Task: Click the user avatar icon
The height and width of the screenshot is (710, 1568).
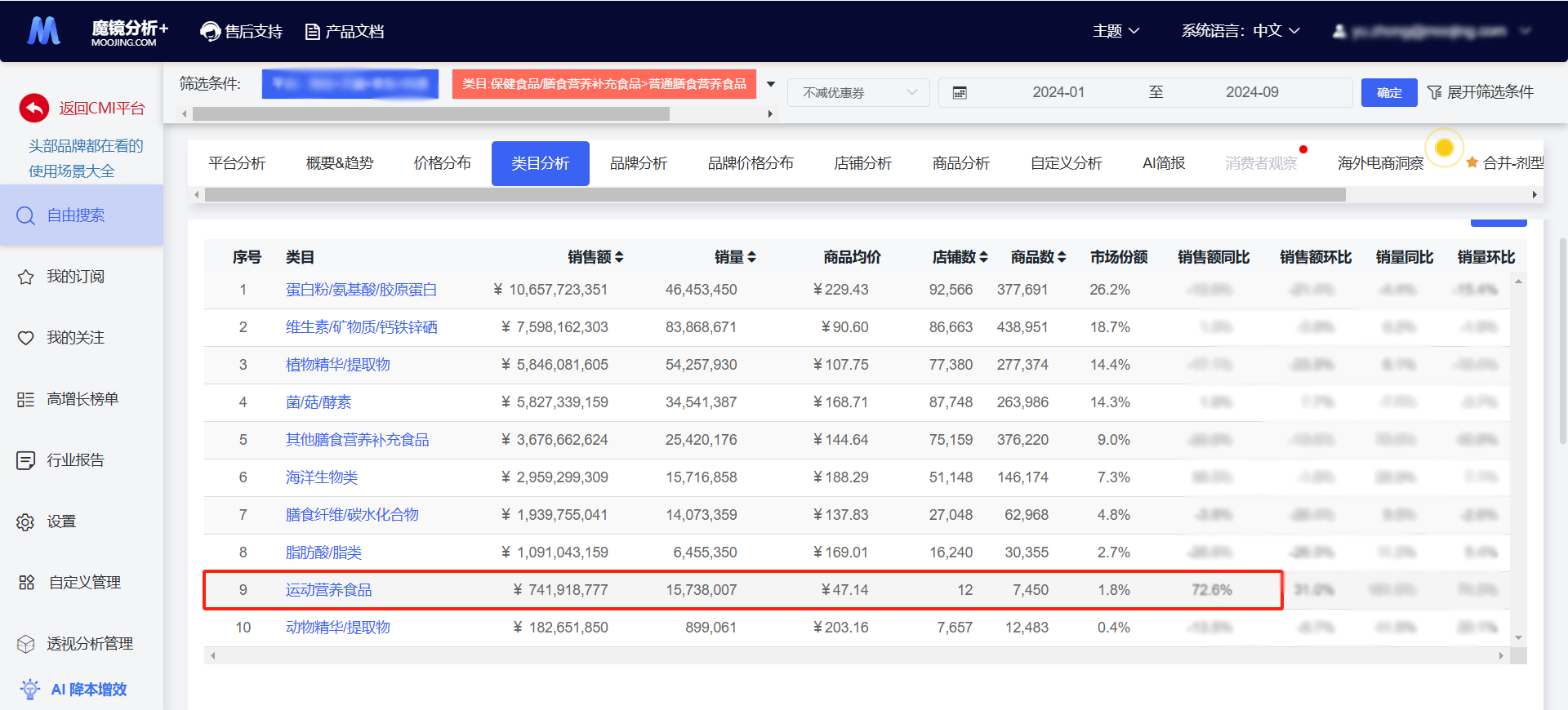Action: coord(1339,31)
